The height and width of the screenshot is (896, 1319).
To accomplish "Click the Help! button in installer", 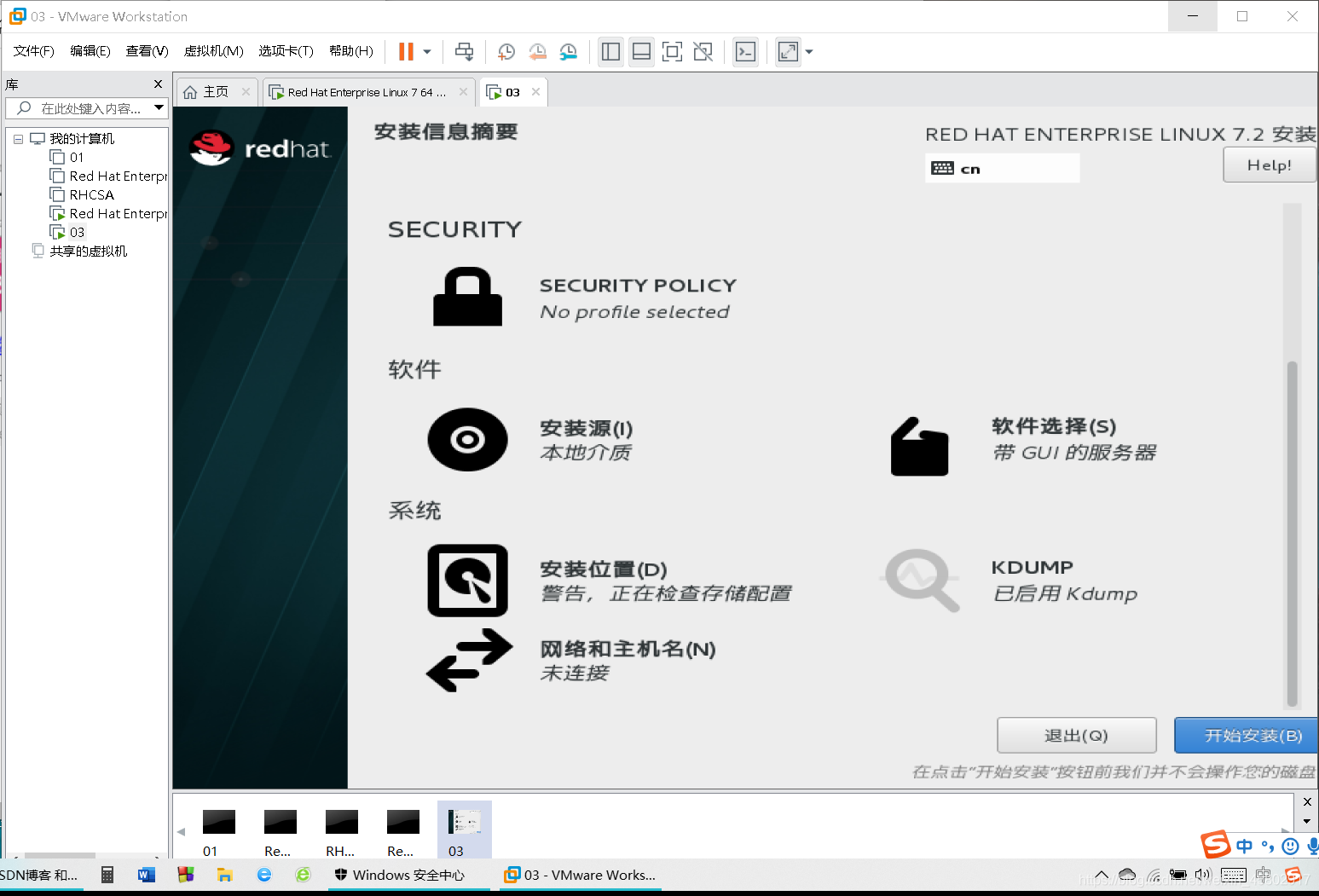I will (x=1269, y=165).
